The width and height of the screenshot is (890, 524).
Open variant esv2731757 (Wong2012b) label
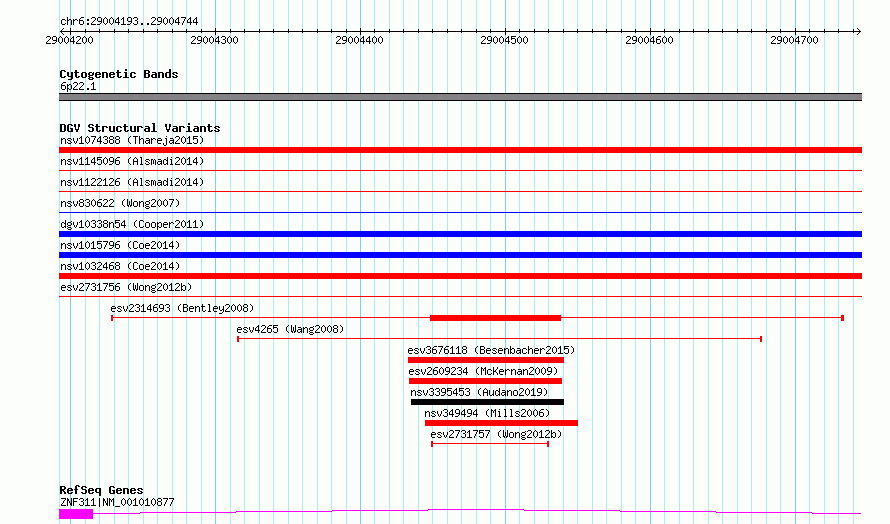tap(496, 434)
